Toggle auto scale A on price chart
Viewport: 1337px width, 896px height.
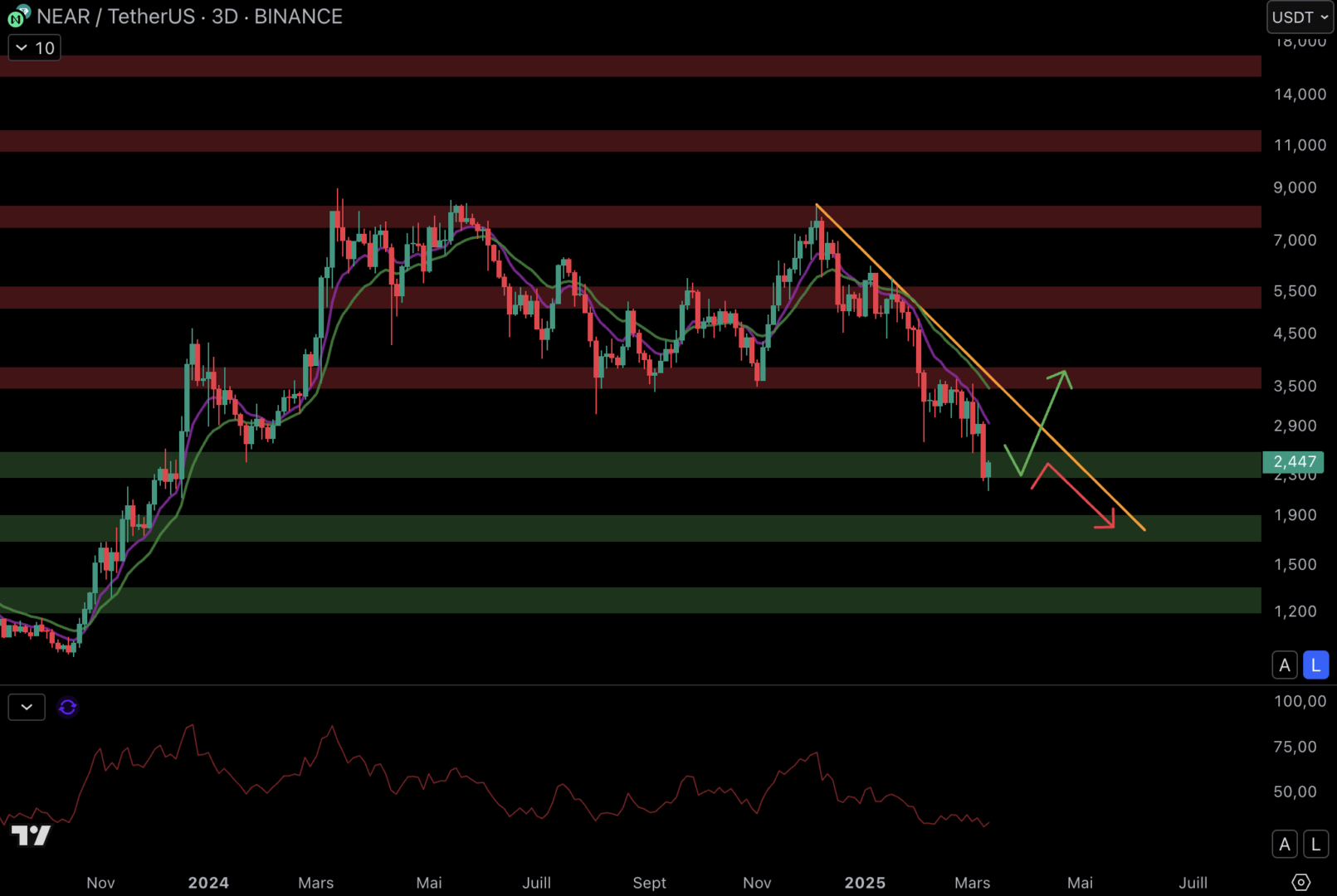click(x=1285, y=665)
